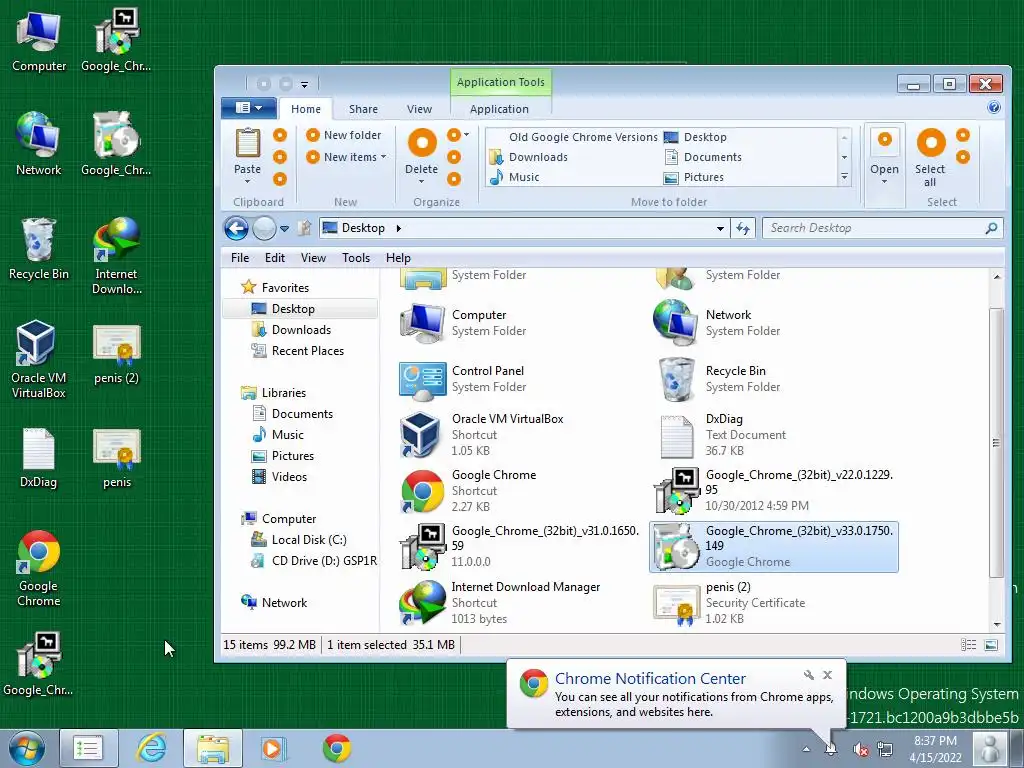Click the New folder button
1024x768 pixels.
tap(344, 135)
